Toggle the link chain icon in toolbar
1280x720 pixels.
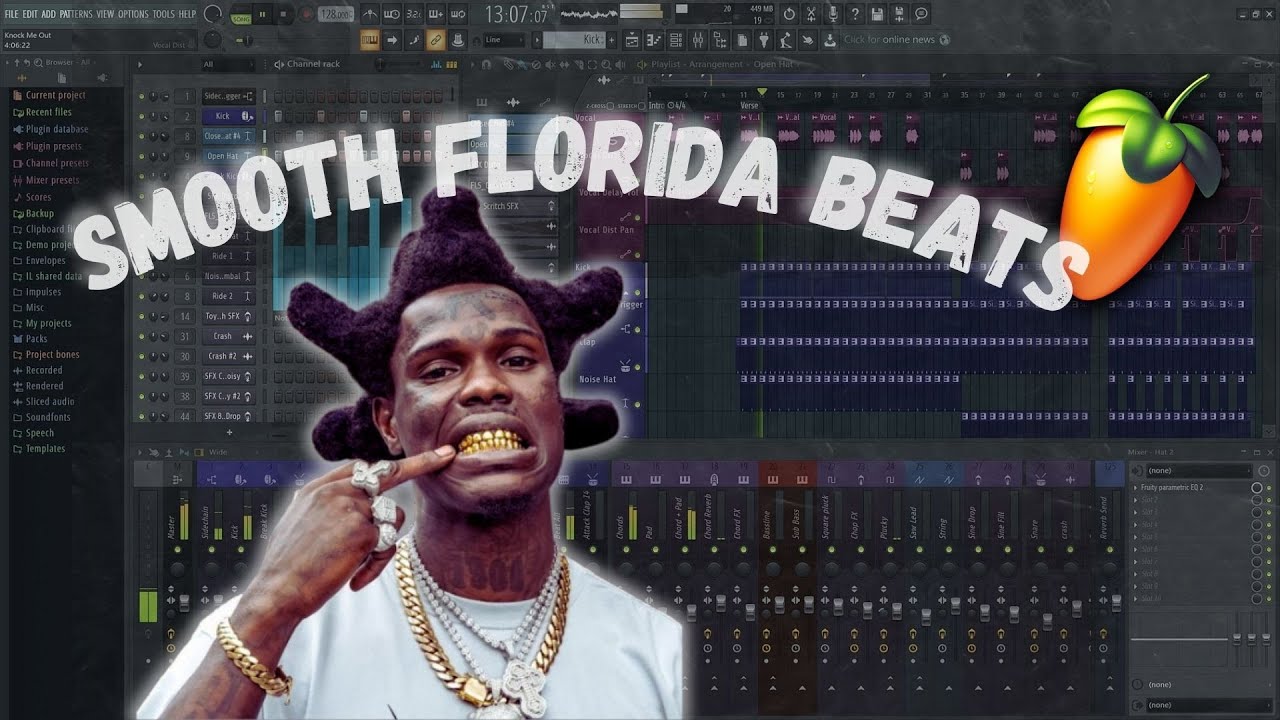pyautogui.click(x=435, y=40)
